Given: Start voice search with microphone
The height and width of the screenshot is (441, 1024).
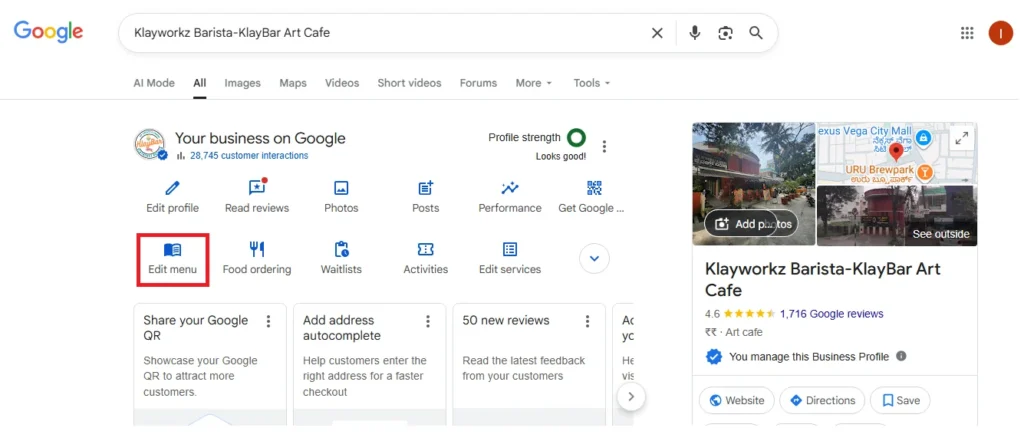Looking at the screenshot, I should [695, 33].
